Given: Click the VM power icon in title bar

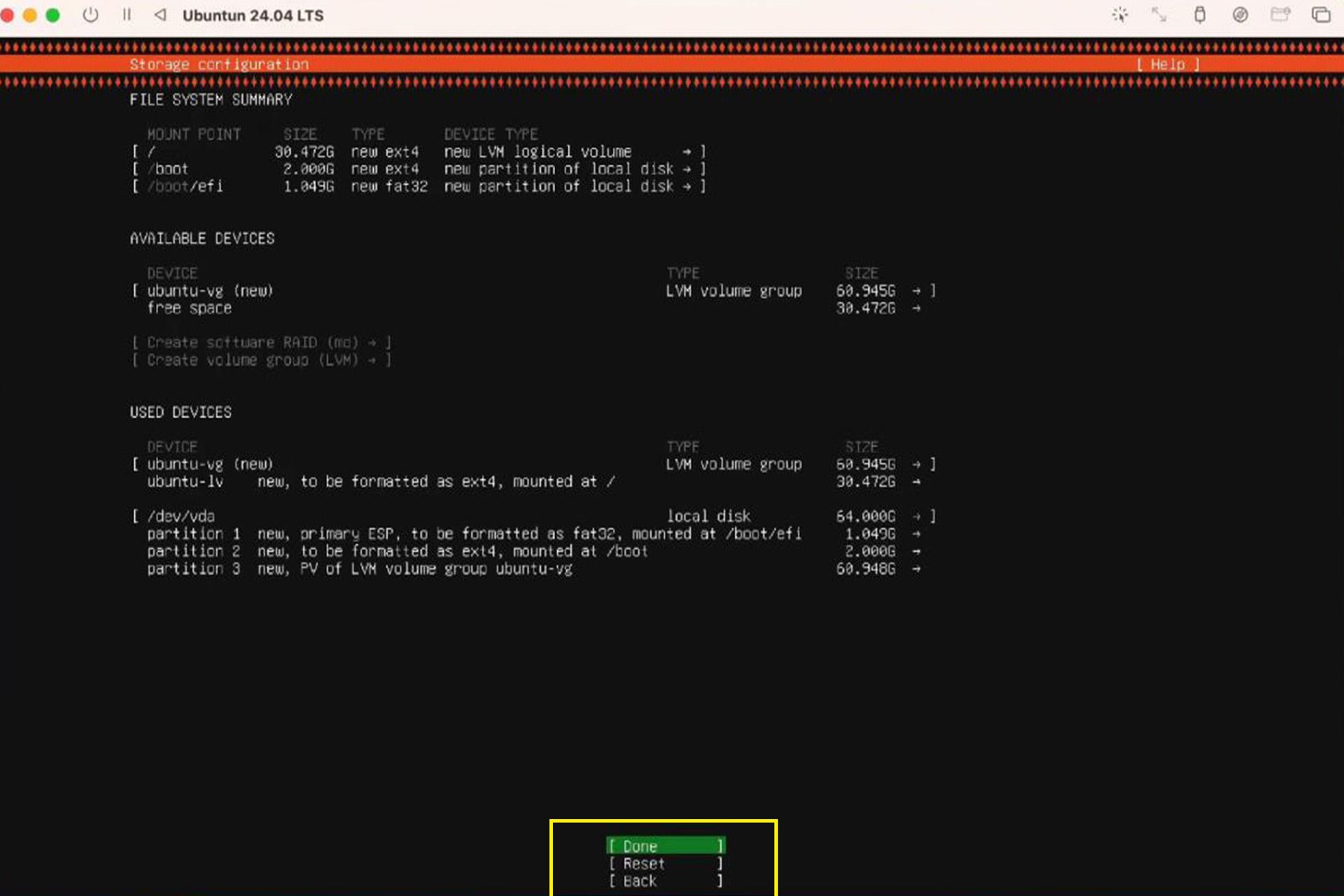Looking at the screenshot, I should coord(90,15).
